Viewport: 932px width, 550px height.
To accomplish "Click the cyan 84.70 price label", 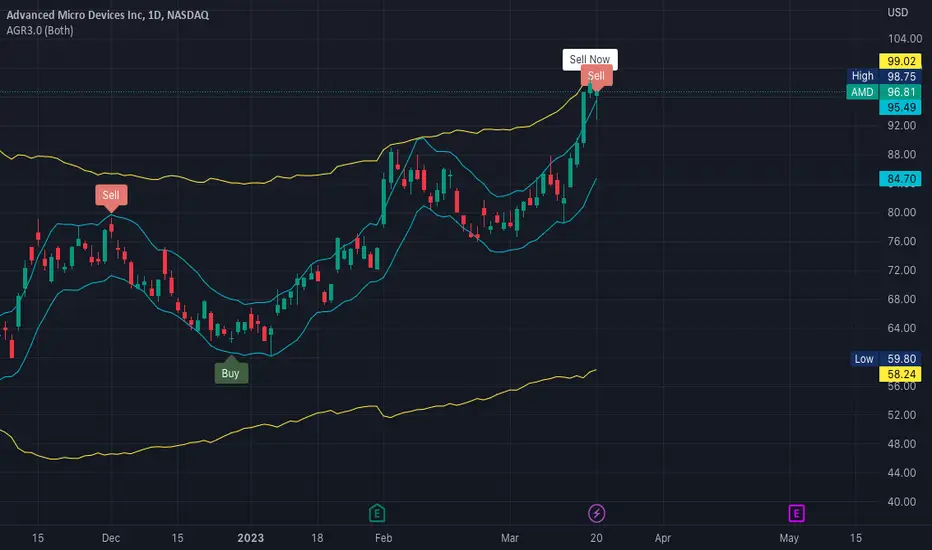I will coord(900,178).
